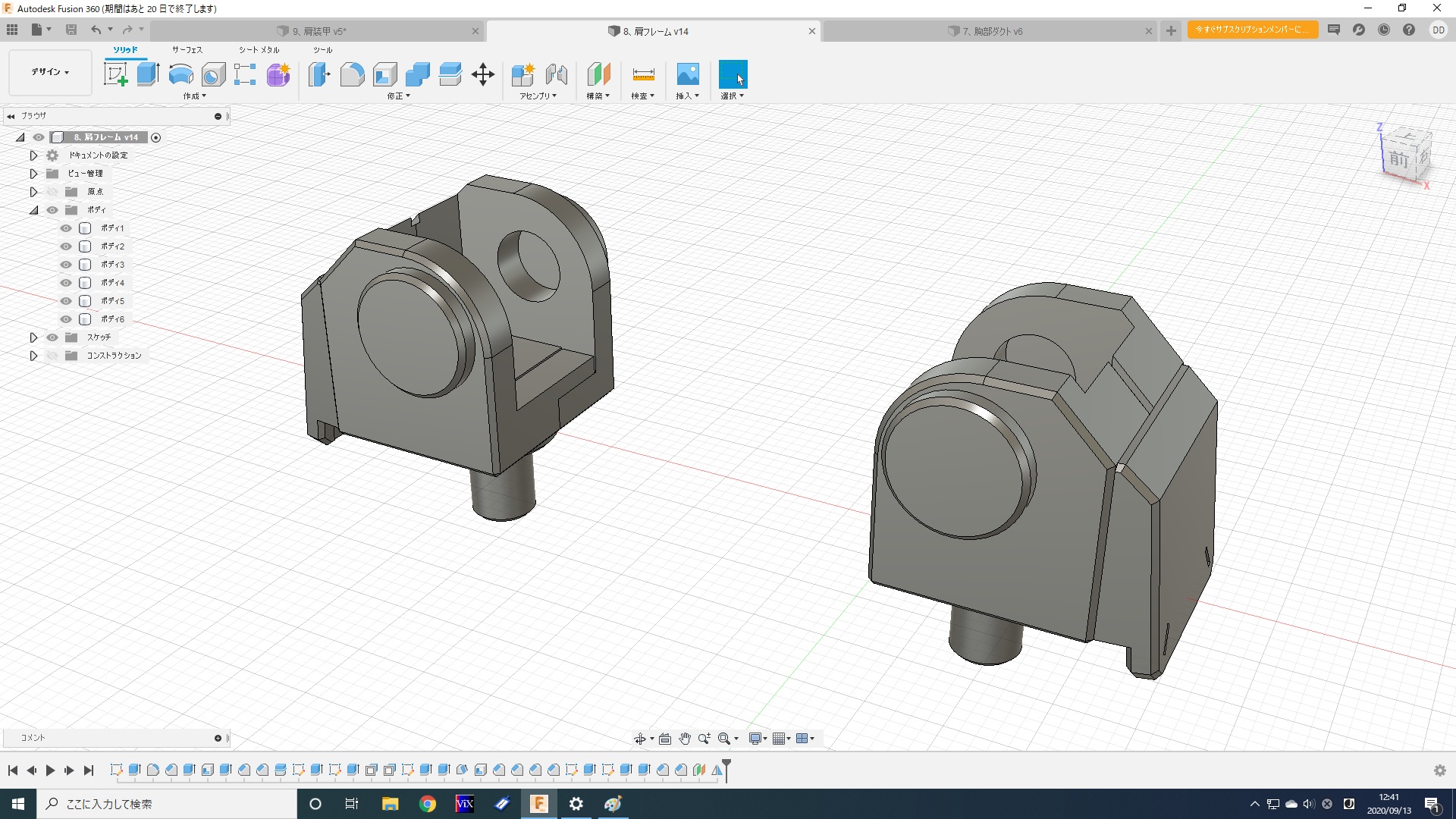Click the Insert image icon
1456x819 pixels.
coord(687,74)
